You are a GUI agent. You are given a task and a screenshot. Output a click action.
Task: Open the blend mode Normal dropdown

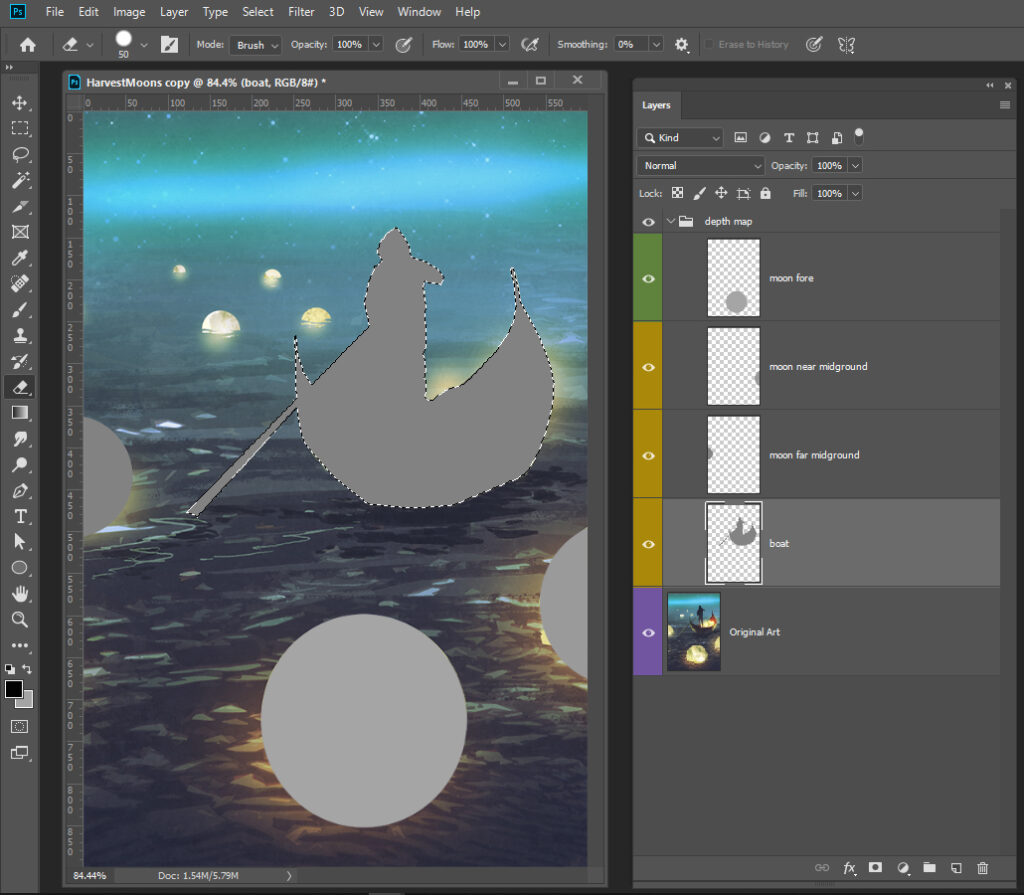700,166
